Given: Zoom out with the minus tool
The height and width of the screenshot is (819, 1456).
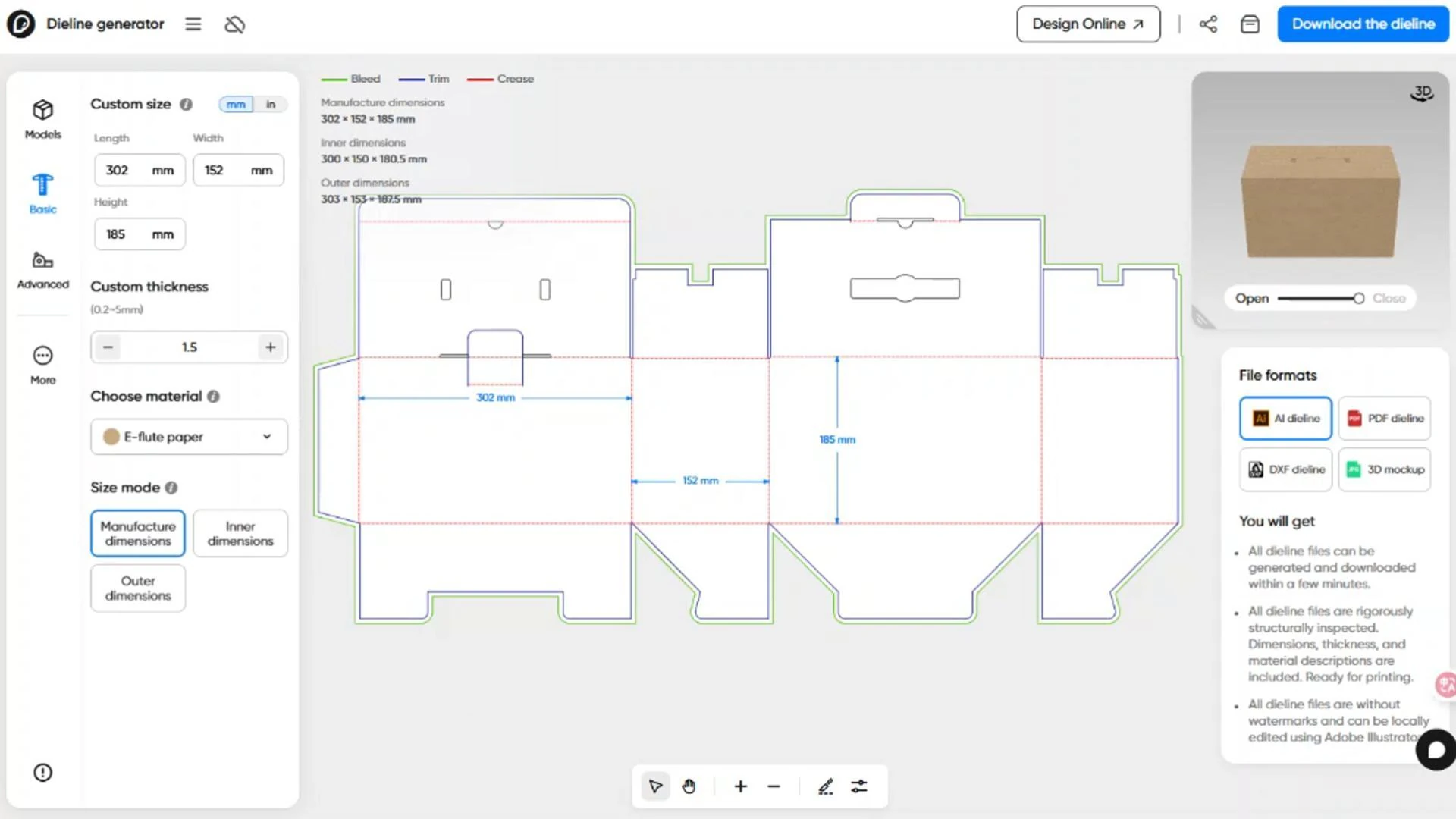Looking at the screenshot, I should [x=773, y=786].
